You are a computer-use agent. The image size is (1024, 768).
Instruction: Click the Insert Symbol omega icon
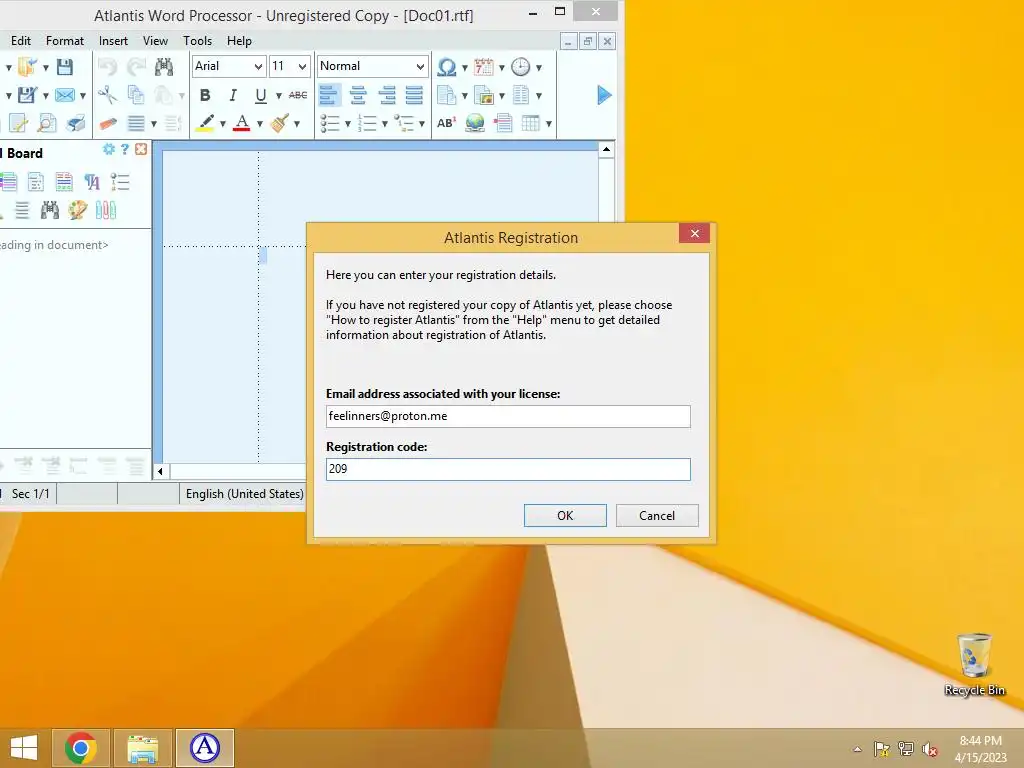coord(447,67)
